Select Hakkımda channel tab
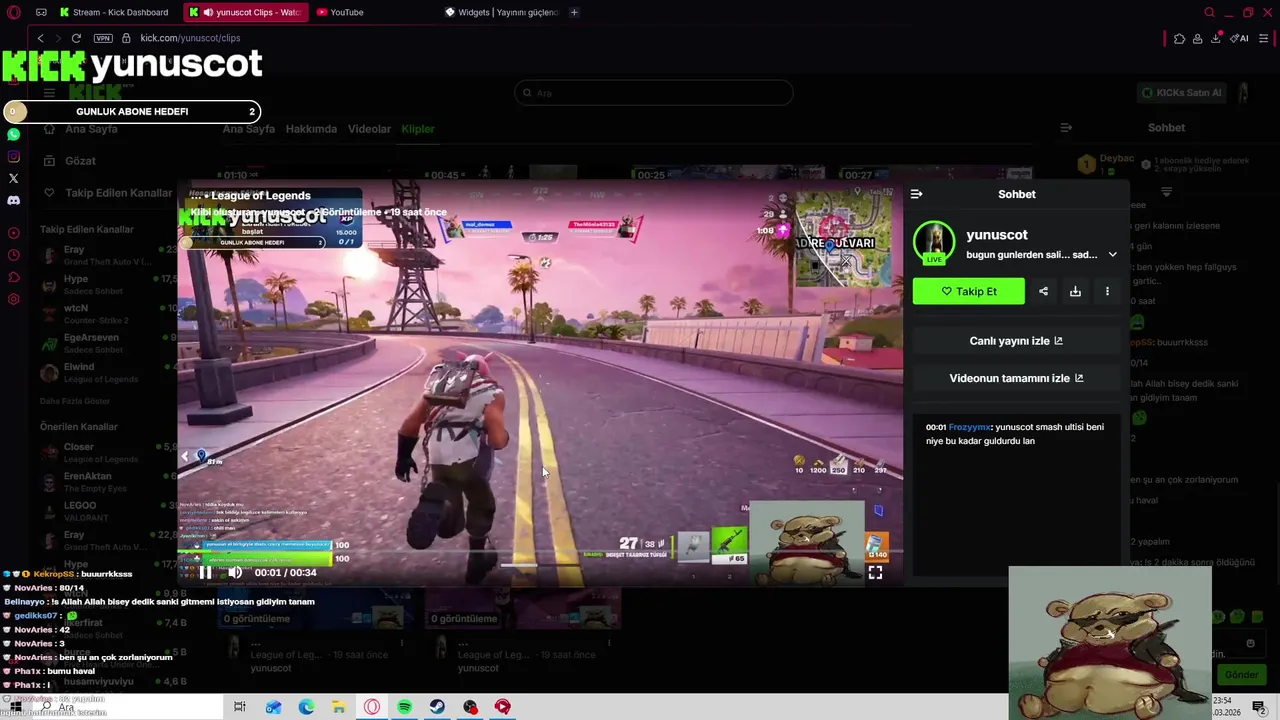The image size is (1280, 720). 311,129
